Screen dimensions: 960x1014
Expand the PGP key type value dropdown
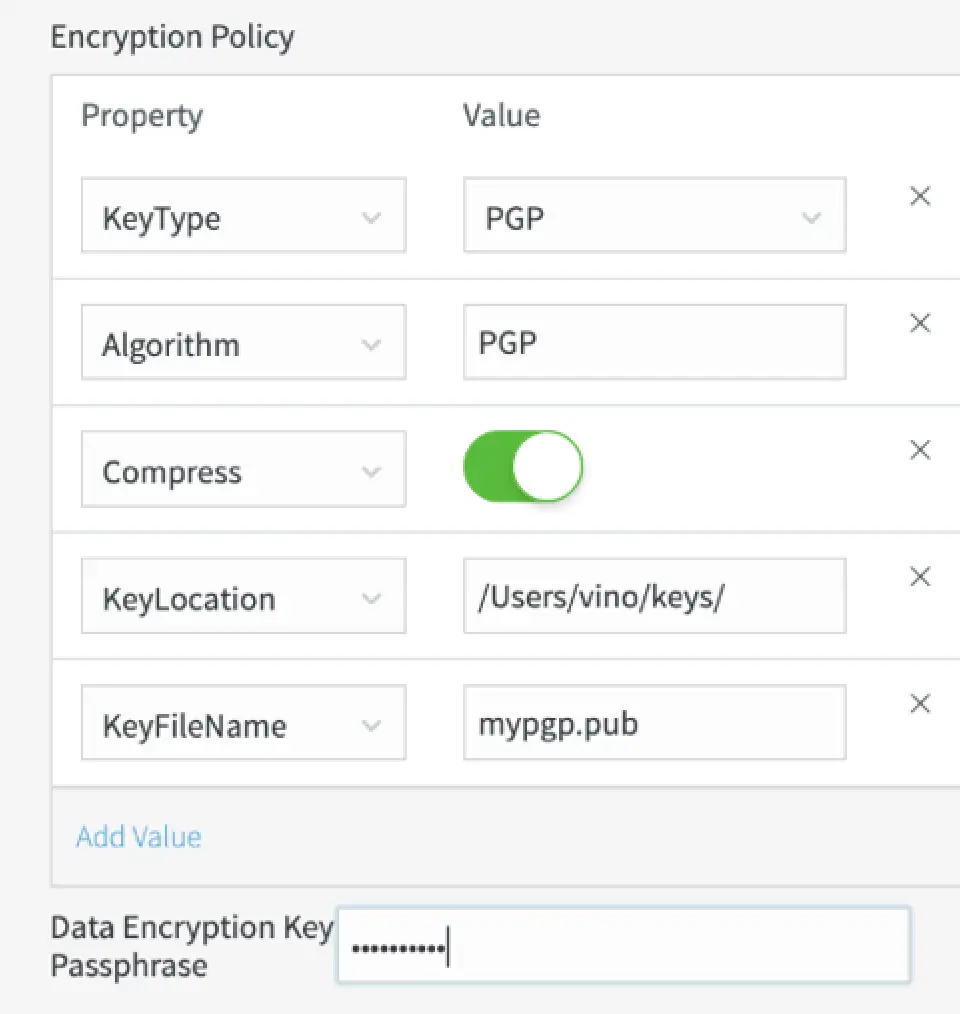[654, 215]
